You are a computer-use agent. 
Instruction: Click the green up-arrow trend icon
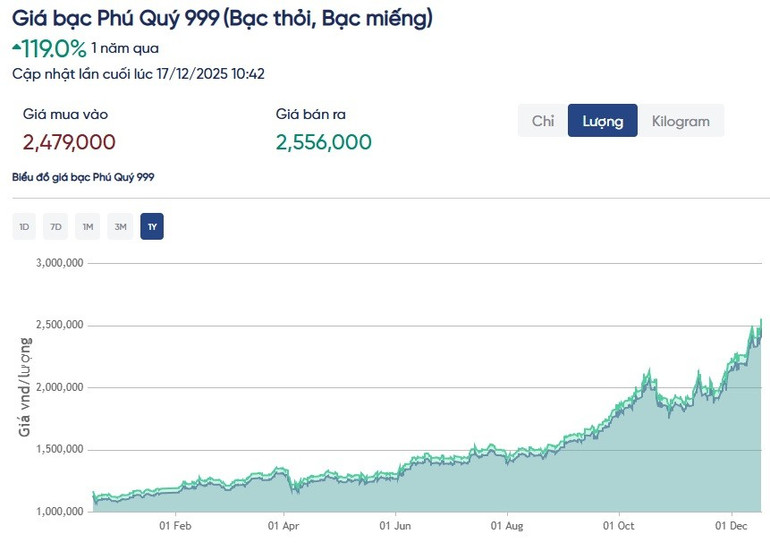tap(16, 46)
